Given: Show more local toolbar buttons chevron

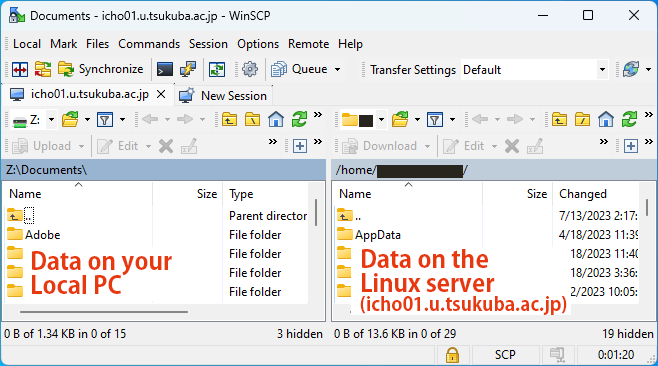Looking at the screenshot, I should (x=318, y=115).
